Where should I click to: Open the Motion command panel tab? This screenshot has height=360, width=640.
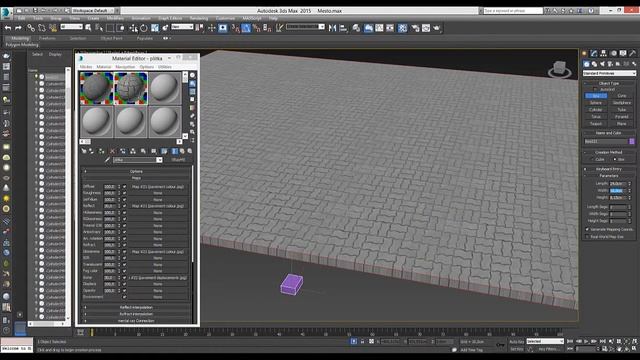pyautogui.click(x=613, y=53)
